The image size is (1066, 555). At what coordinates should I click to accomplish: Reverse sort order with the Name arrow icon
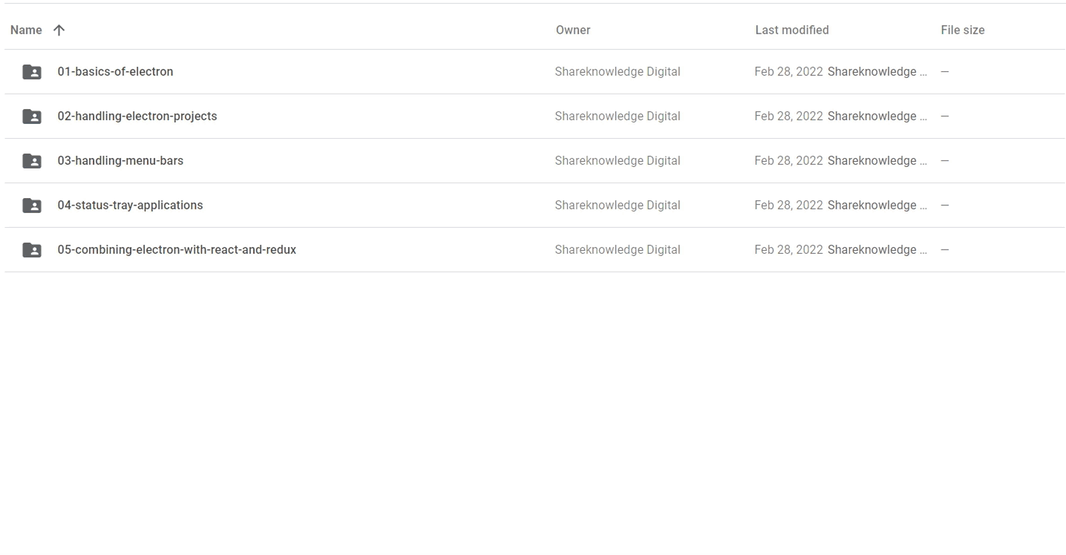[59, 30]
